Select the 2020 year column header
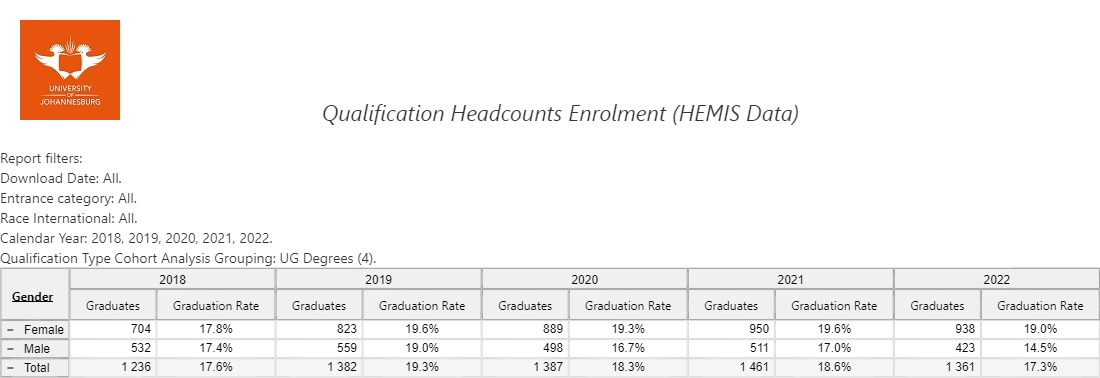Screen dimensions: 1100x378 pyautogui.click(x=584, y=278)
